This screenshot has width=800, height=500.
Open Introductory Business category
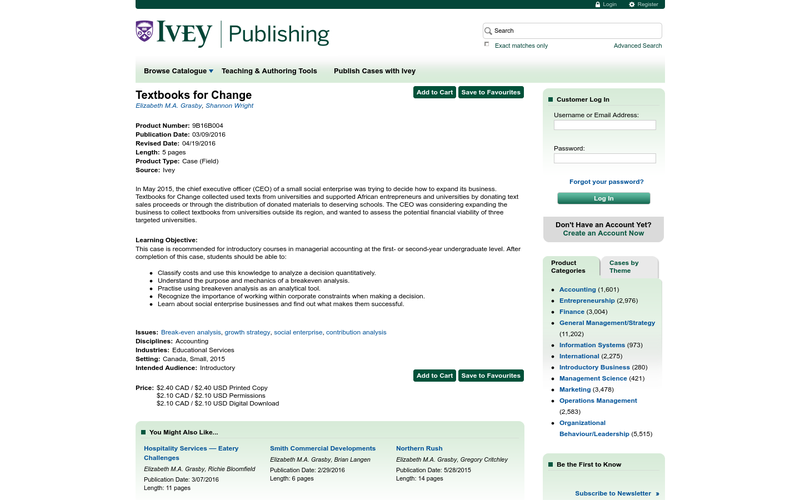coord(594,367)
